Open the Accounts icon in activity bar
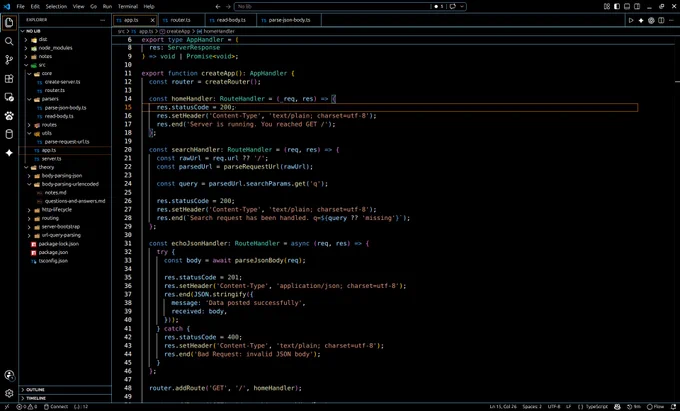Screen dimensions: 680x411 tap(9, 375)
